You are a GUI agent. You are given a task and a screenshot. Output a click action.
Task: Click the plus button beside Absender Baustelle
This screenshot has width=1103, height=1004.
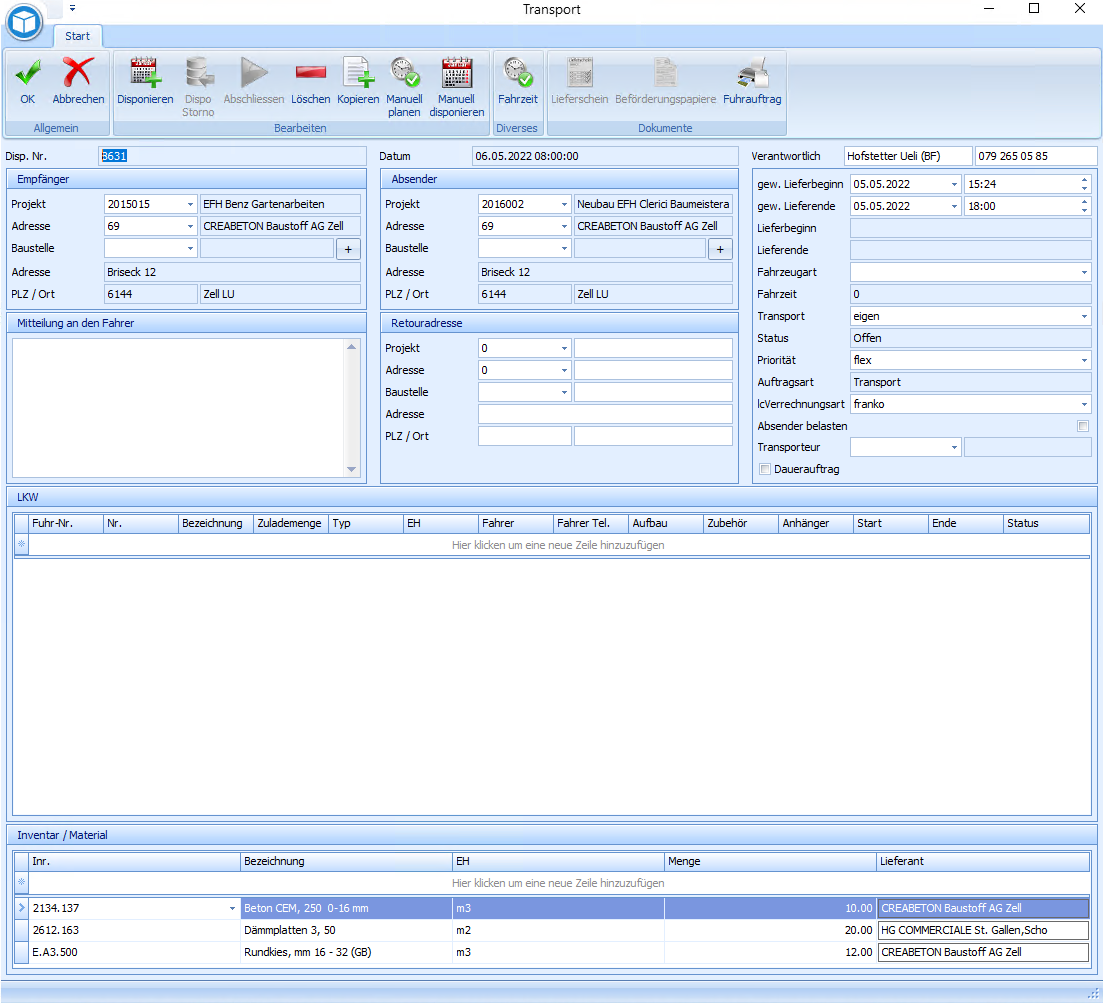(720, 249)
